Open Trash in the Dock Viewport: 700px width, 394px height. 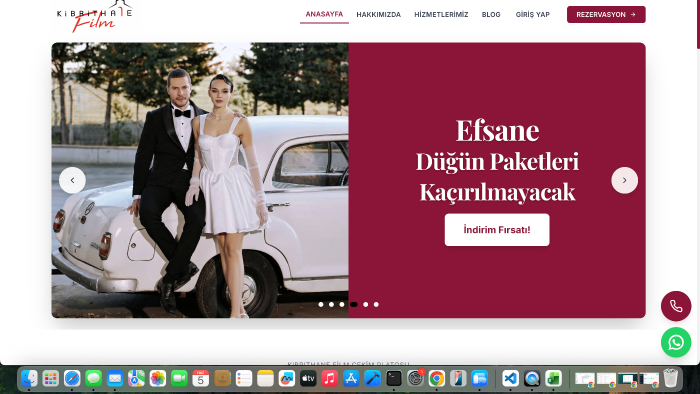671,379
